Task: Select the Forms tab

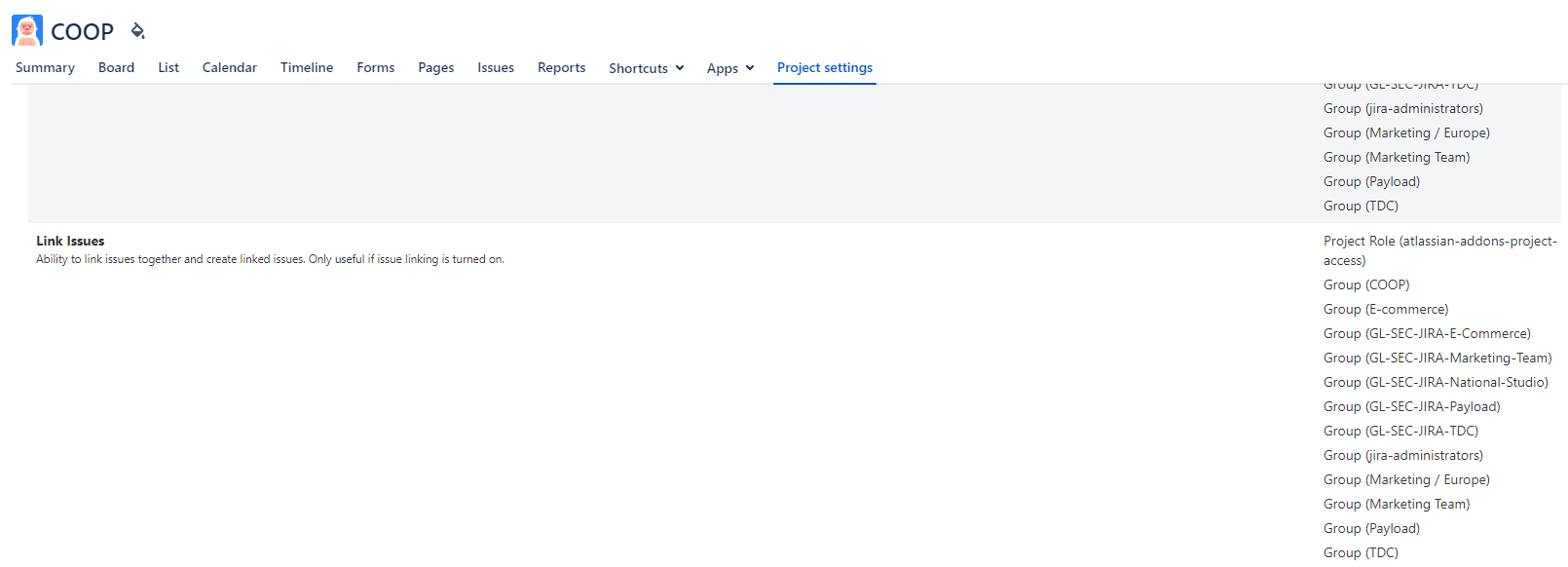Action: click(x=376, y=67)
